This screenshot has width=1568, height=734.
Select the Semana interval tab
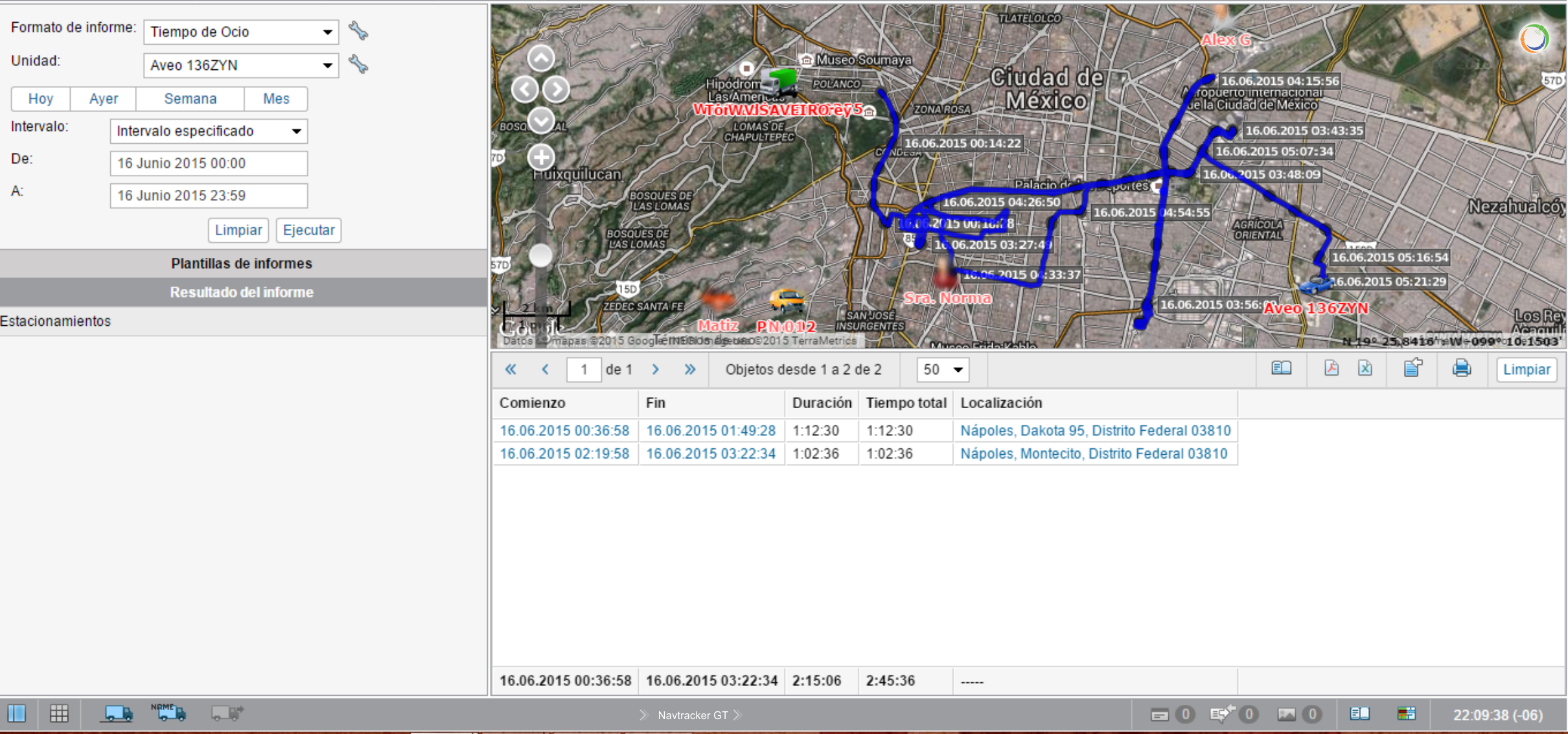(190, 98)
